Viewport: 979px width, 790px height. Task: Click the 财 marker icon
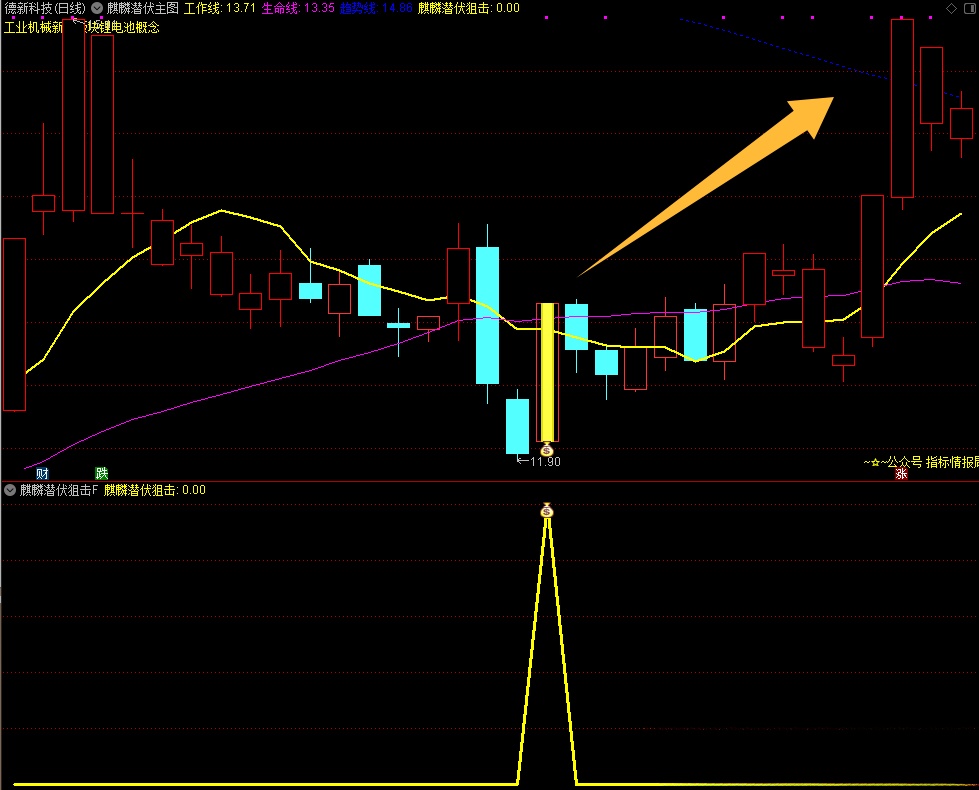coord(43,473)
